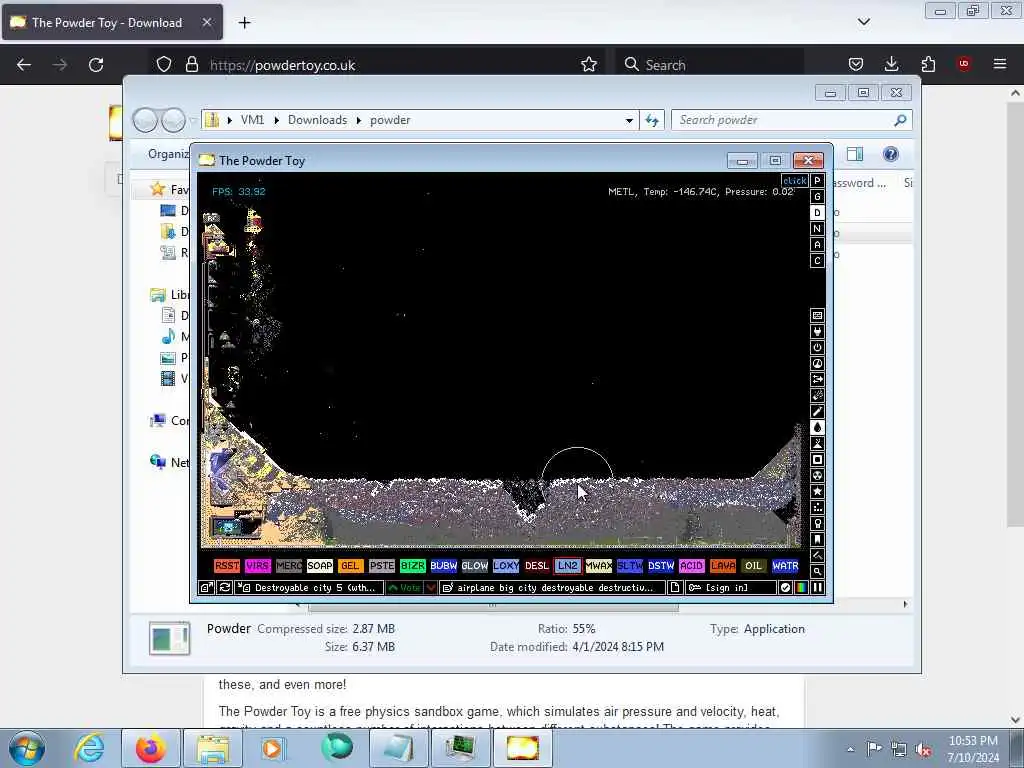Select the WATR water element
Image resolution: width=1024 pixels, height=768 pixels.
(785, 566)
